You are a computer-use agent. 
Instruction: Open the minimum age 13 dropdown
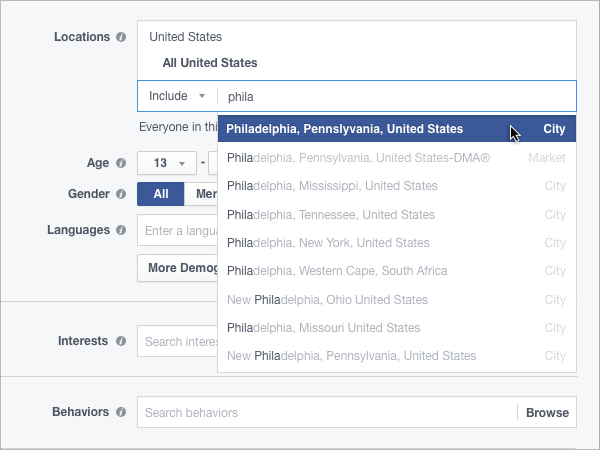[x=167, y=163]
